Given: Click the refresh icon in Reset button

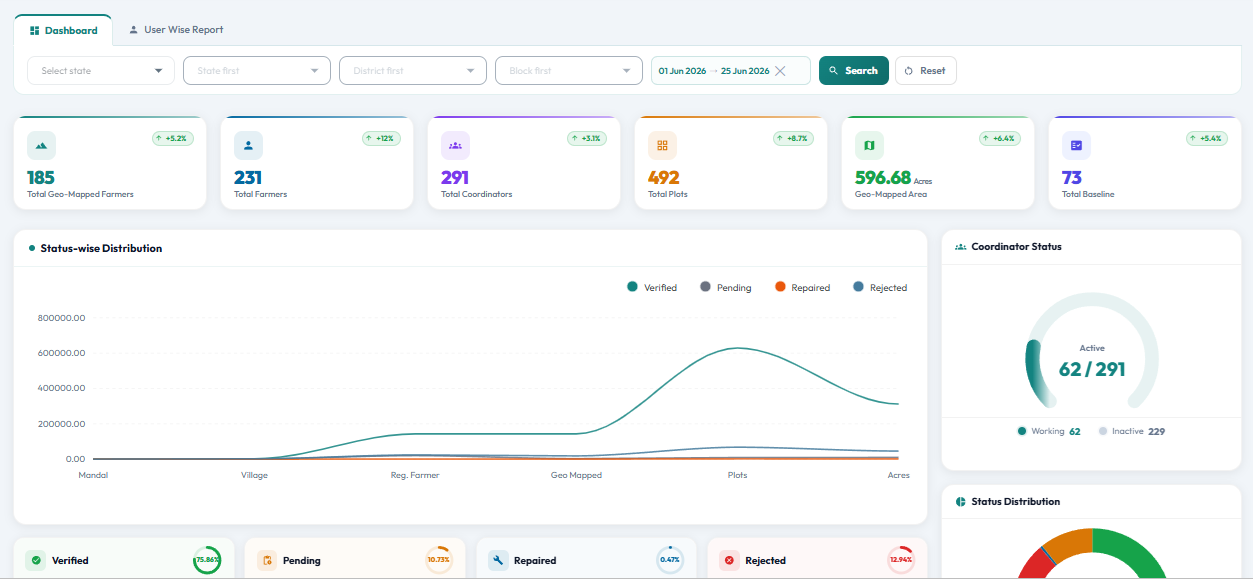Looking at the screenshot, I should [x=909, y=71].
